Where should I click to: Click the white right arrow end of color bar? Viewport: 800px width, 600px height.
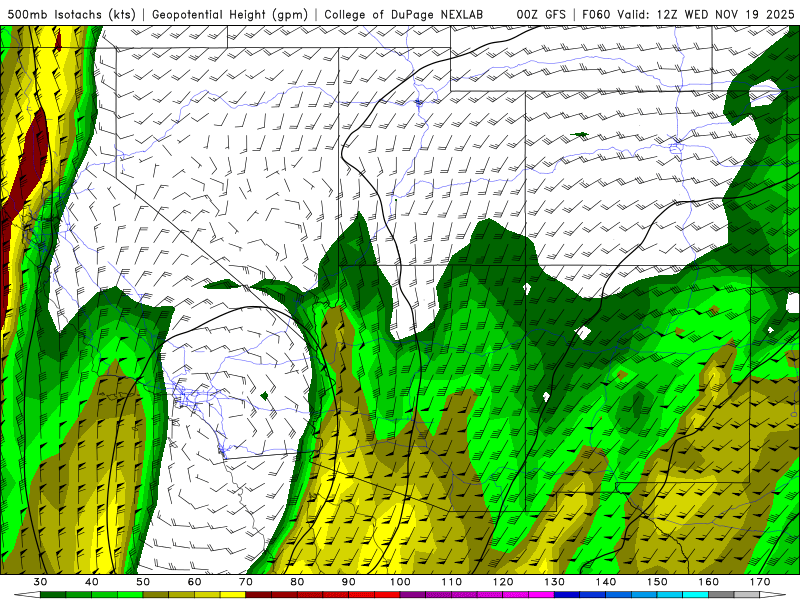tap(773, 595)
